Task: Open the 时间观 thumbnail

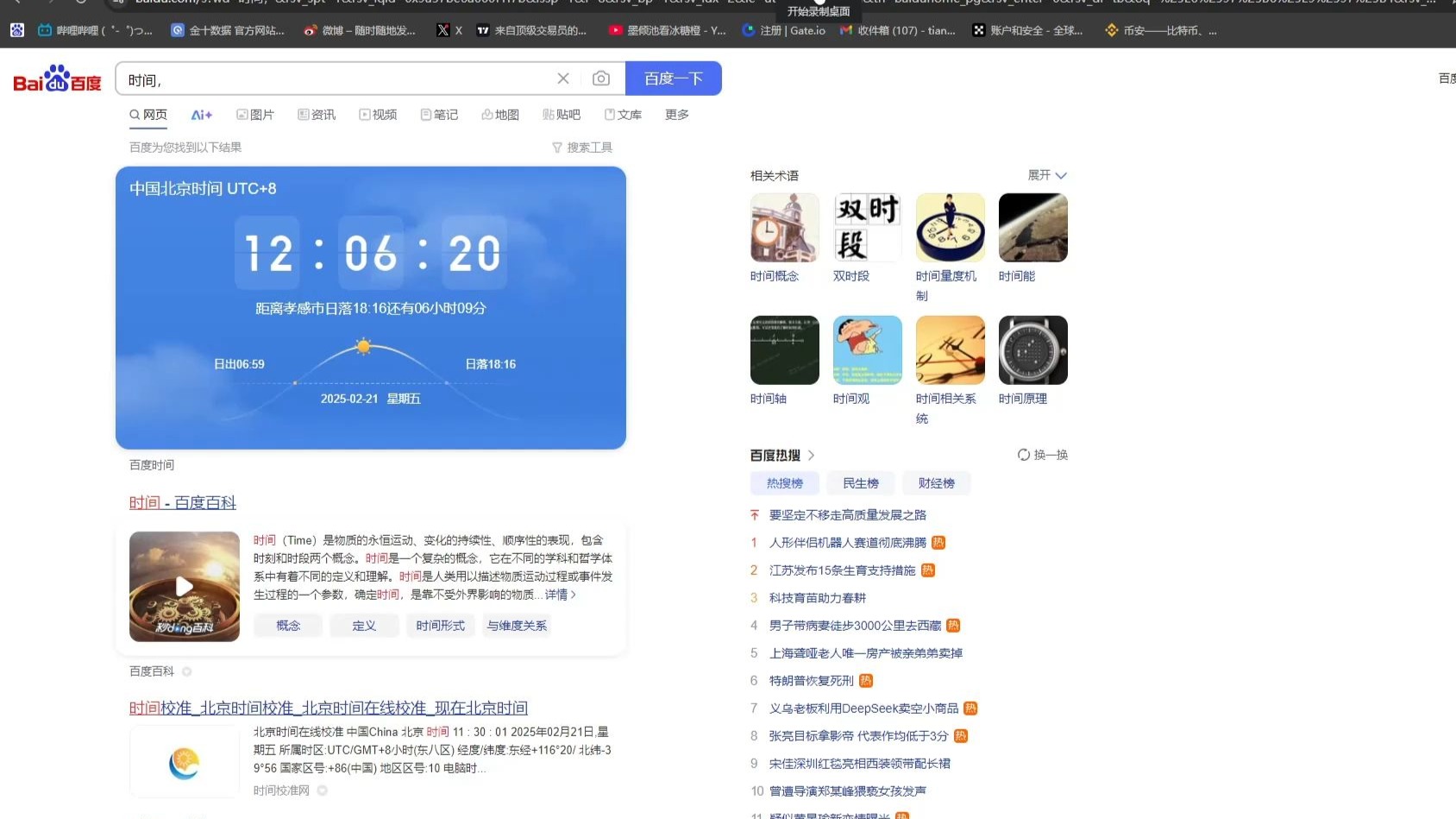Action: click(x=867, y=350)
